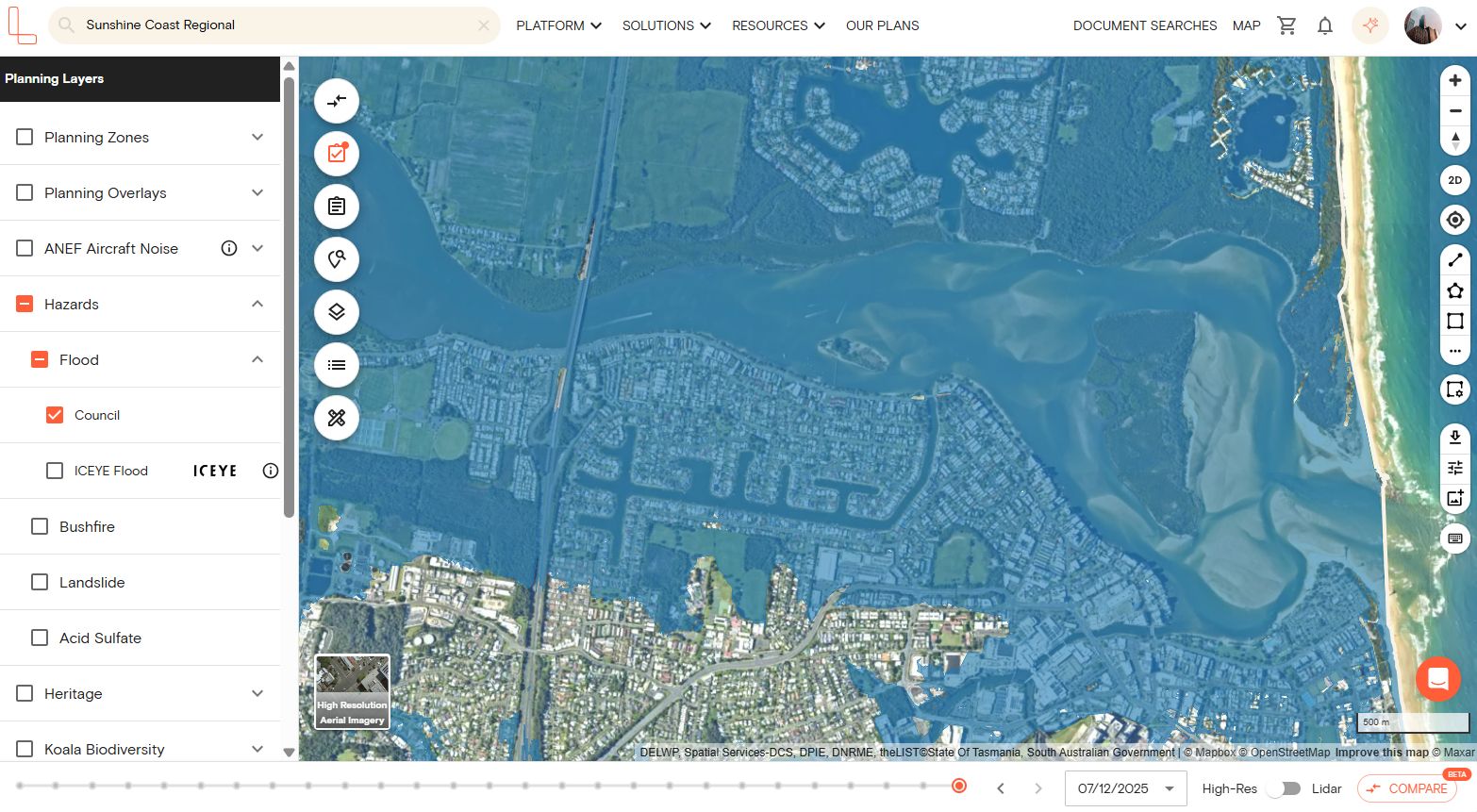Expand the Planning Zones section
Viewport: 1477px width, 812px height.
pos(257,137)
